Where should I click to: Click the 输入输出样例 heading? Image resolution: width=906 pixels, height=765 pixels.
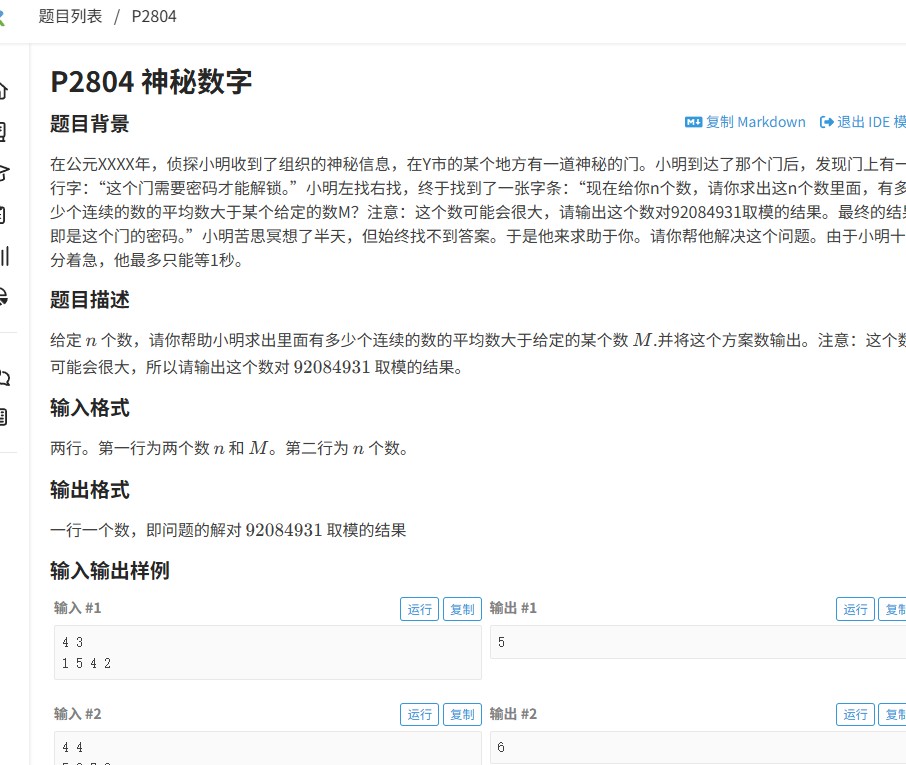point(110,571)
